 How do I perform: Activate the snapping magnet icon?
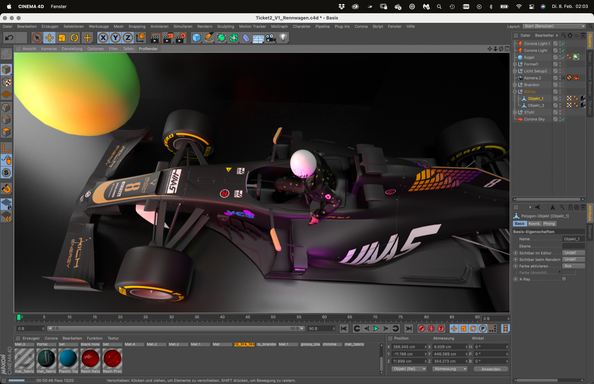[x=6, y=188]
